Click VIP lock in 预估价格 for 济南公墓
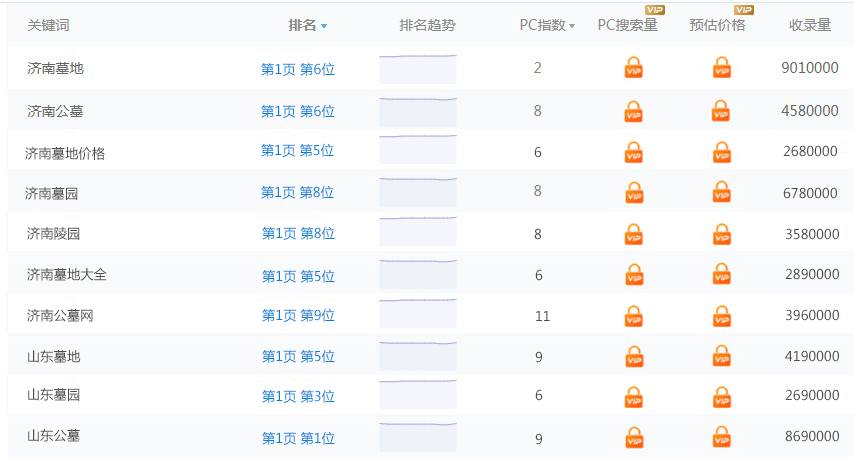854x457 pixels. (x=722, y=111)
